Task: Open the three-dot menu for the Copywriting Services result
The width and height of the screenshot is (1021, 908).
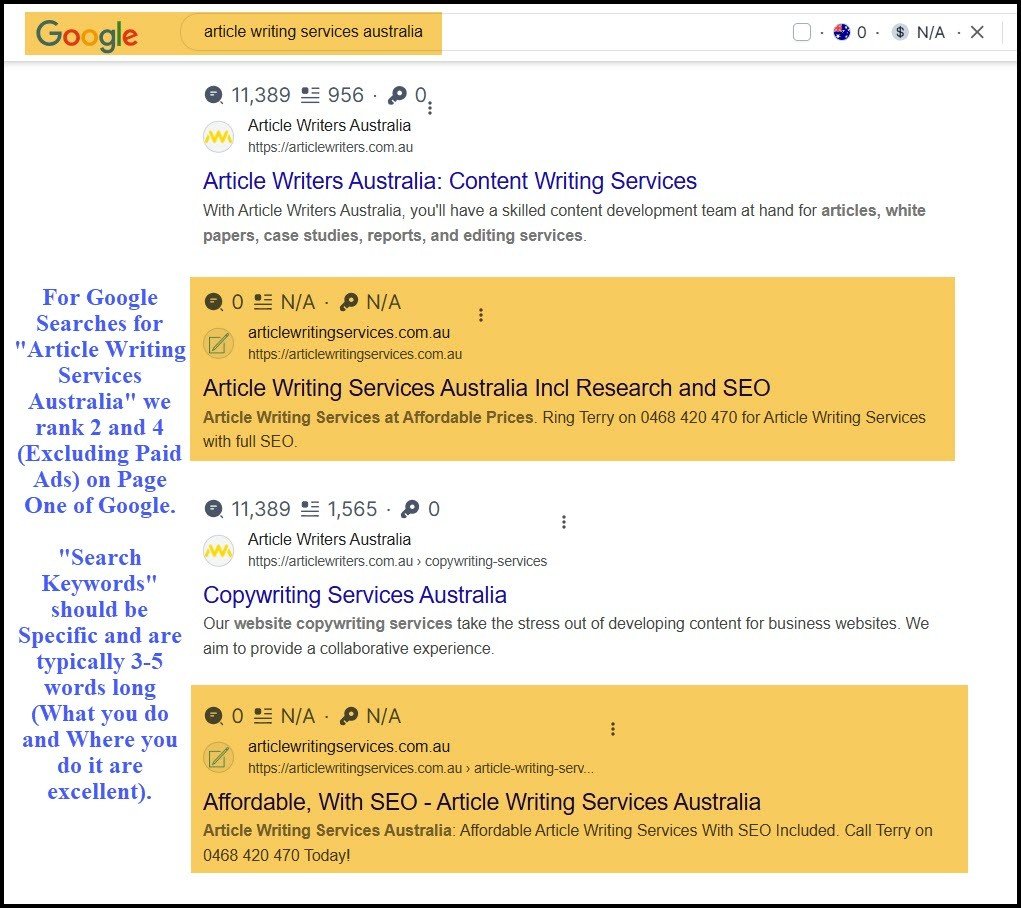Action: (x=564, y=522)
